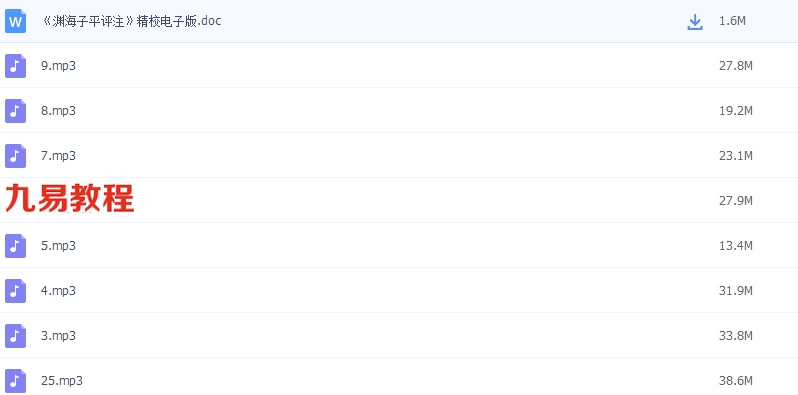Click the Word document file icon
Image resolution: width=798 pixels, height=395 pixels.
15,21
